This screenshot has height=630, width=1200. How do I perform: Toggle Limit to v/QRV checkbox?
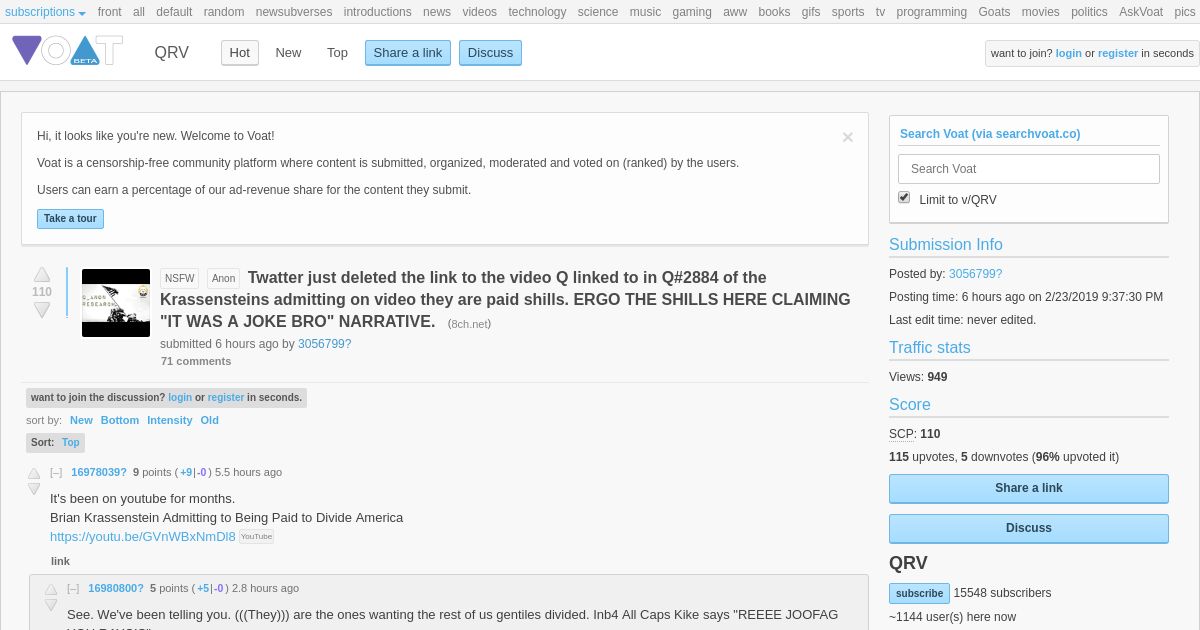coord(904,198)
